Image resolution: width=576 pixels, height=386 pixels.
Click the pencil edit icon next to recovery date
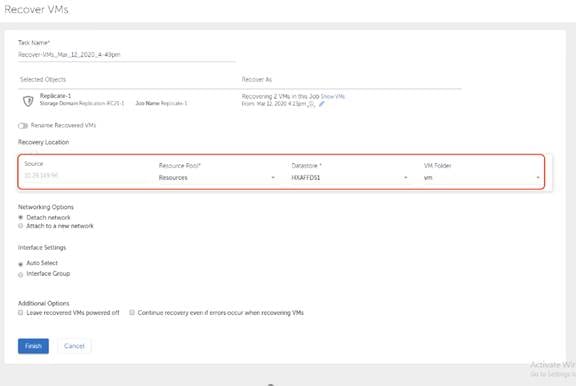click(322, 104)
